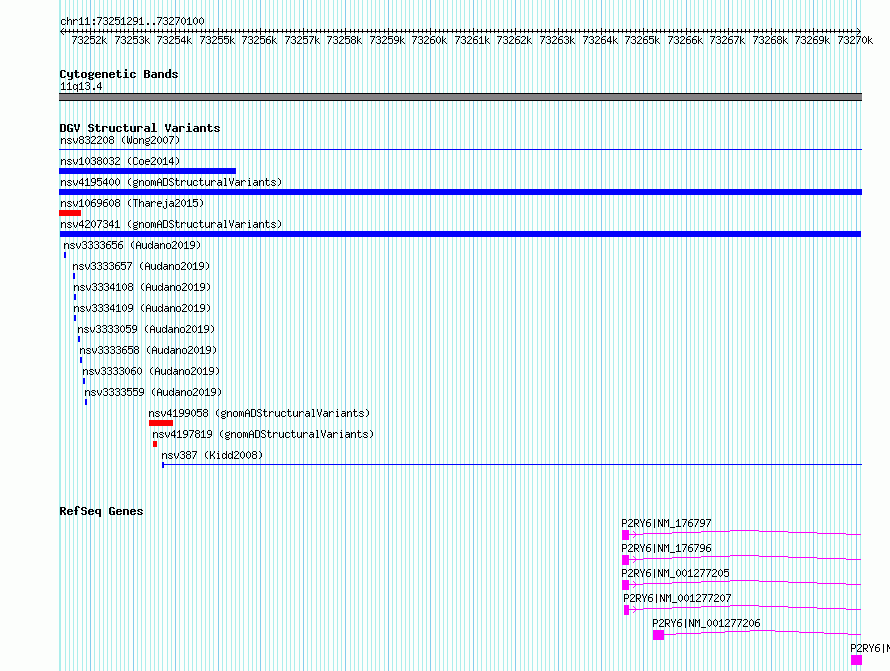The height and width of the screenshot is (671, 890).
Task: Open nsv4207341 (gnomADStructuralVariants) label
Action: click(x=171, y=224)
